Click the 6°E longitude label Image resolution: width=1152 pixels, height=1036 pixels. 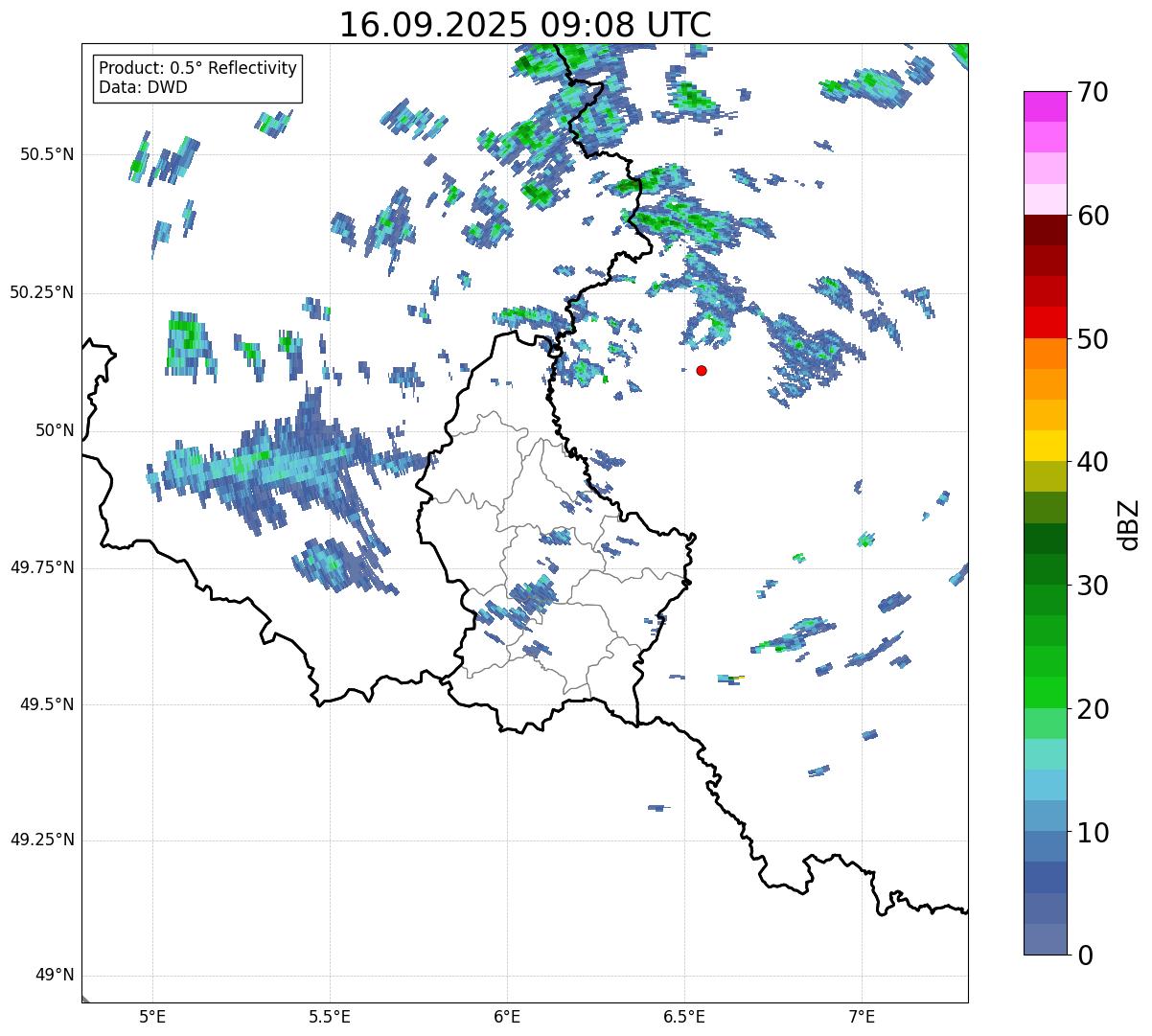pyautogui.click(x=507, y=1018)
